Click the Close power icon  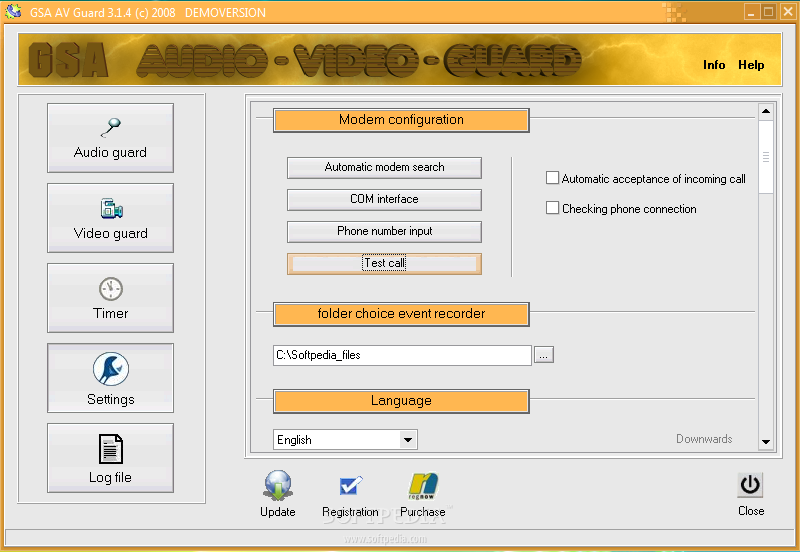750,485
